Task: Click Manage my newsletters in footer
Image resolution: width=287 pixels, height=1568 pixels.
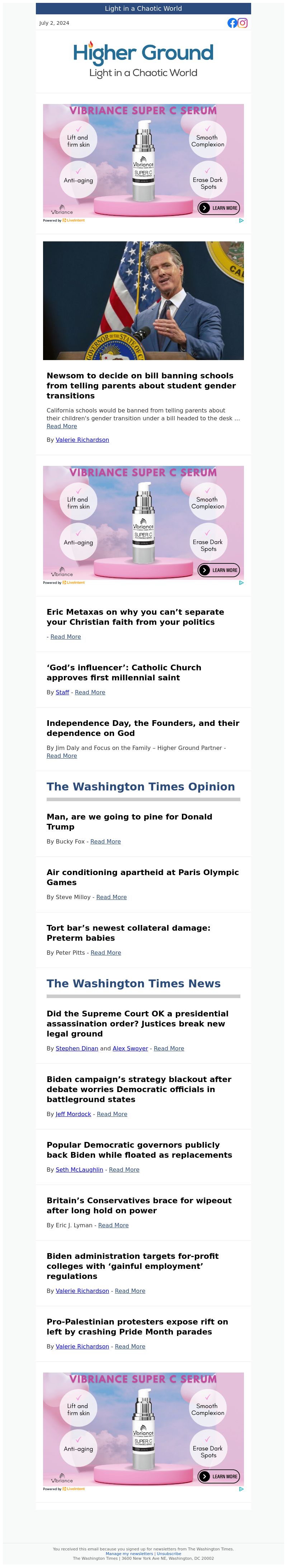Action: (x=129, y=1553)
